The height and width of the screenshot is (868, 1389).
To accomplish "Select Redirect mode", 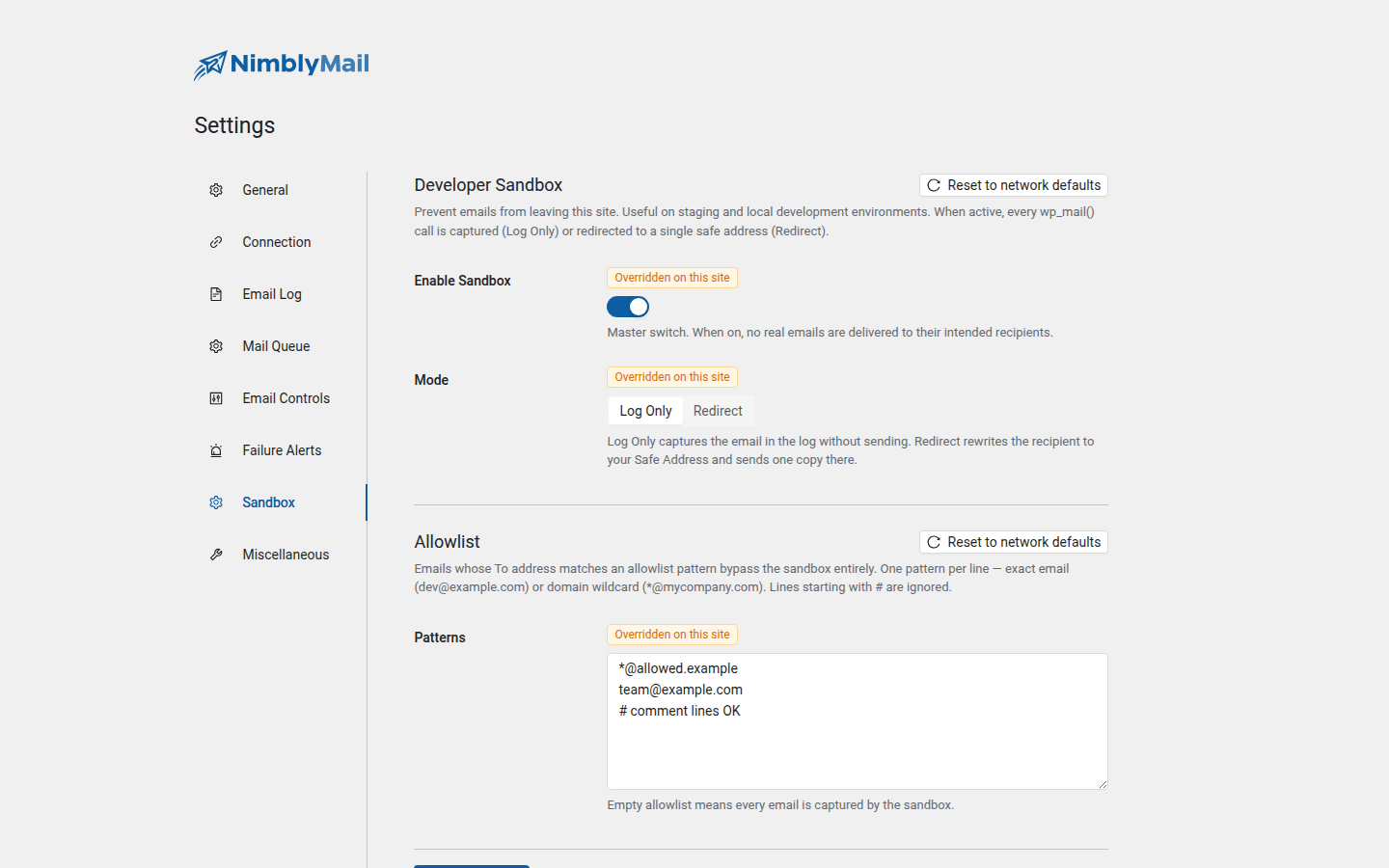I will (x=718, y=411).
